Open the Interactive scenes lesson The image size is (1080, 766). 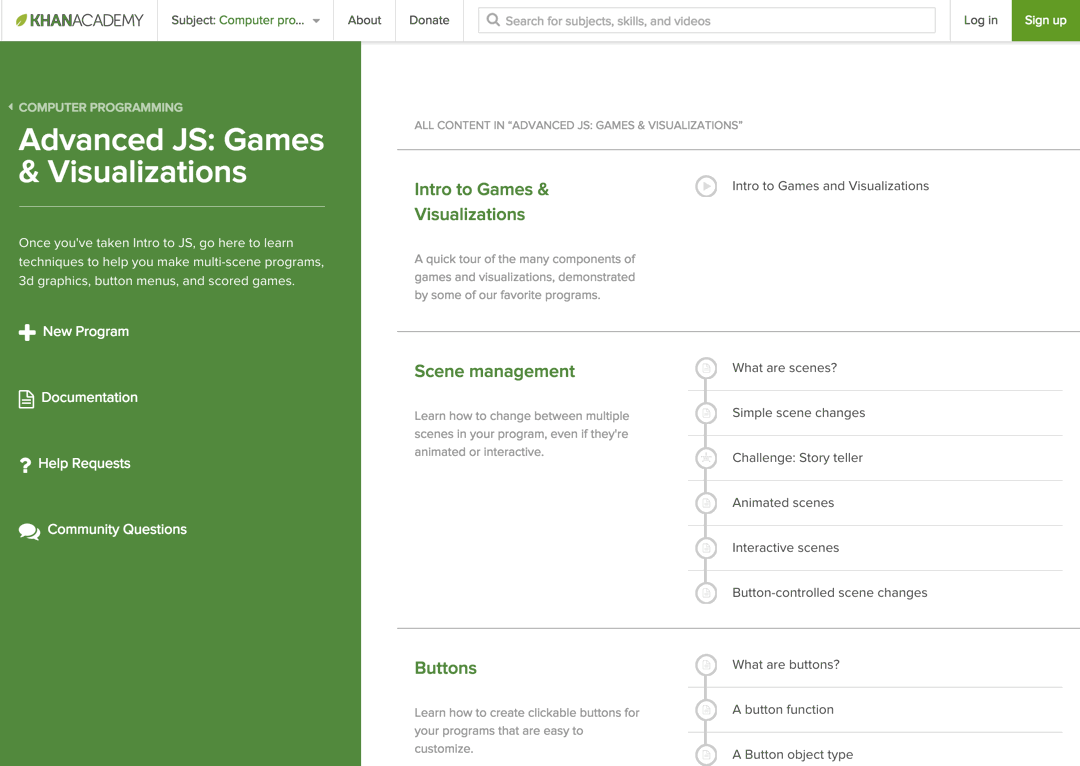[x=785, y=548]
